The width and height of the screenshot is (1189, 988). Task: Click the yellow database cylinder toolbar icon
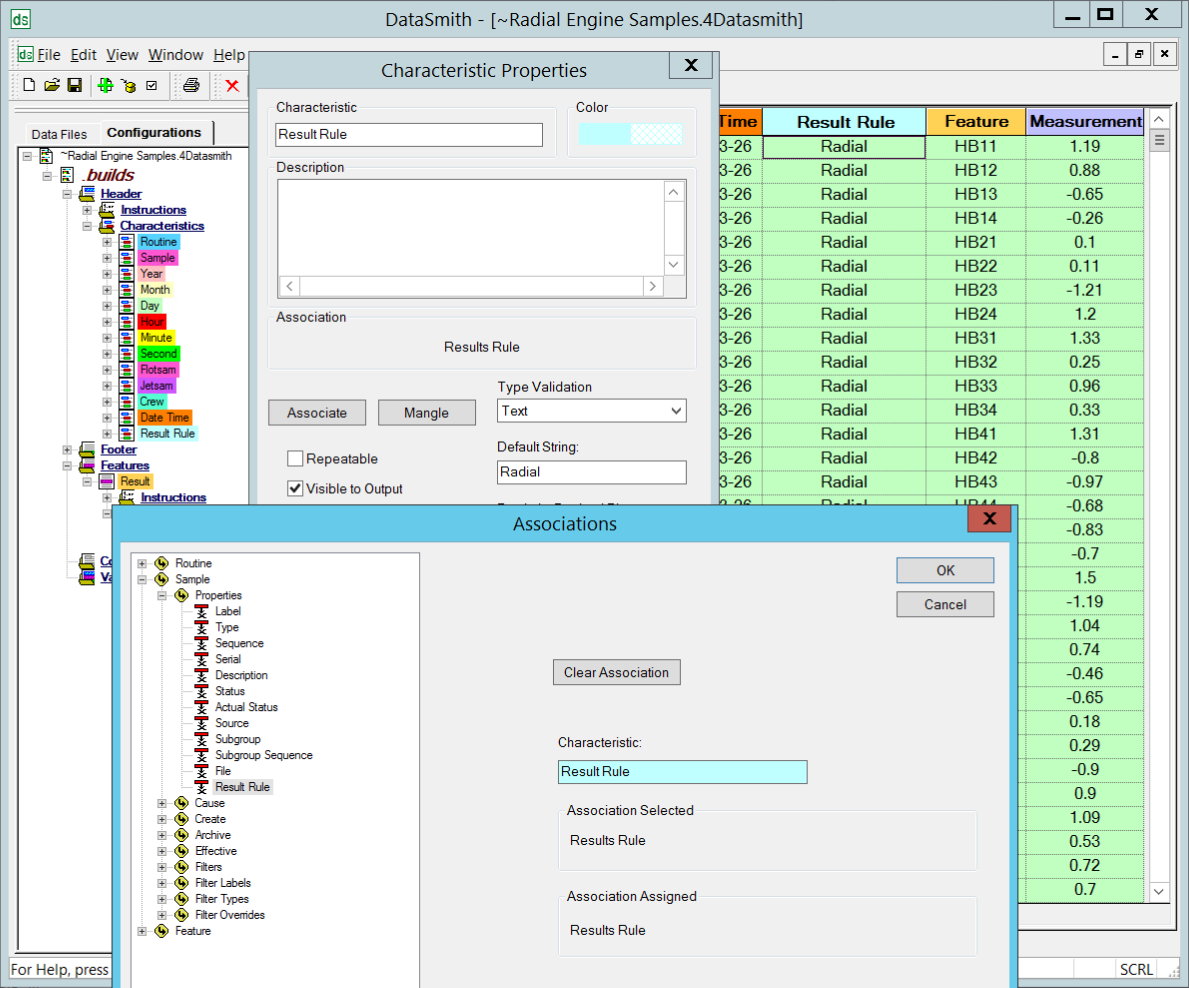click(x=128, y=86)
